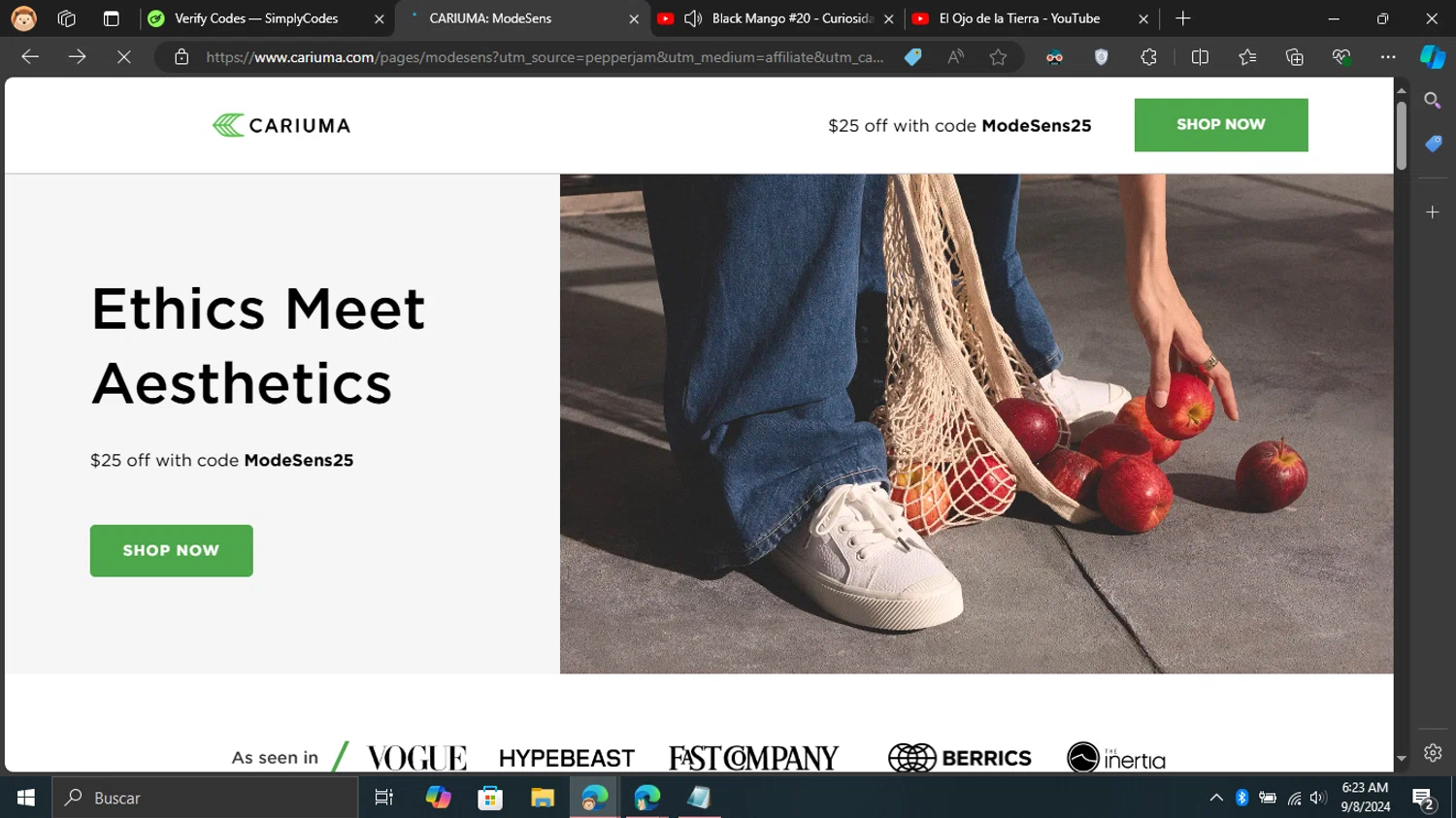
Task: Open the Favorites list
Action: [1247, 57]
